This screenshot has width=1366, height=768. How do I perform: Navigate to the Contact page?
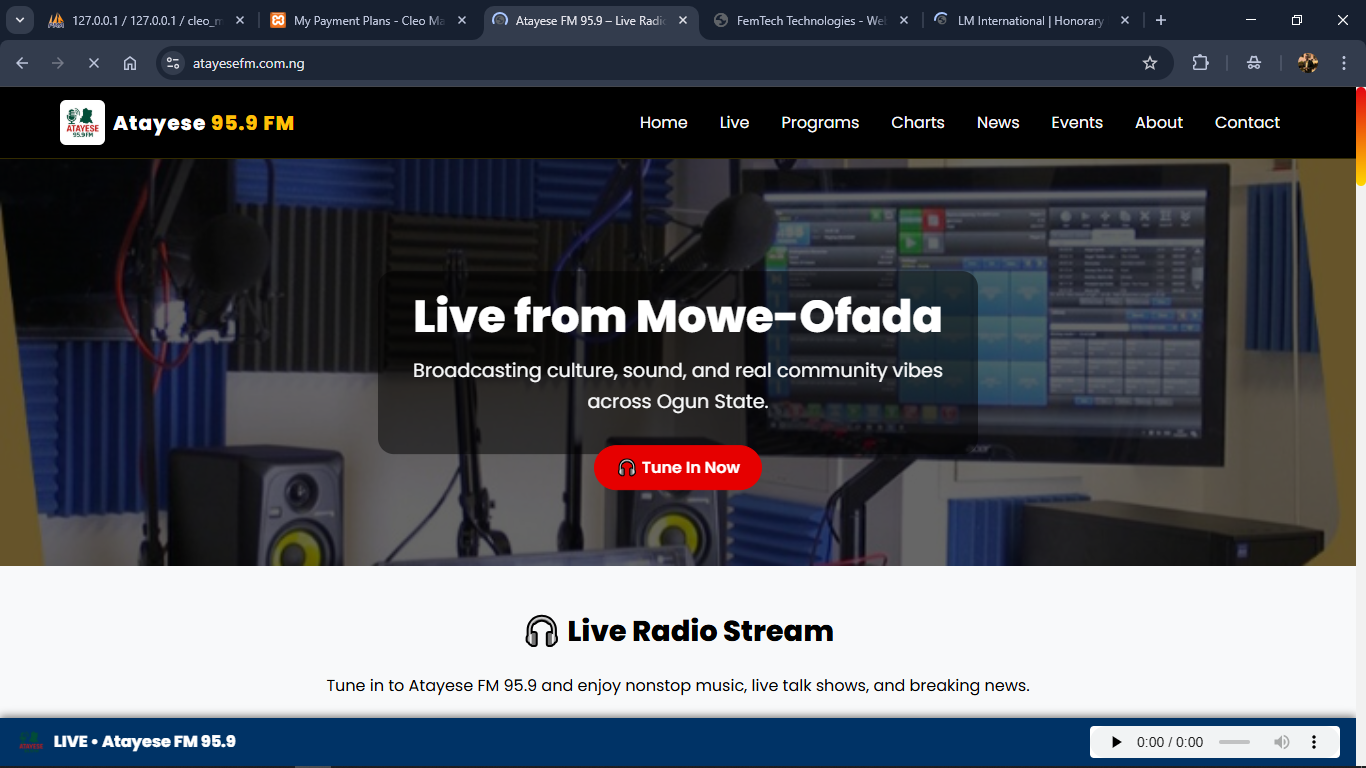click(1246, 122)
